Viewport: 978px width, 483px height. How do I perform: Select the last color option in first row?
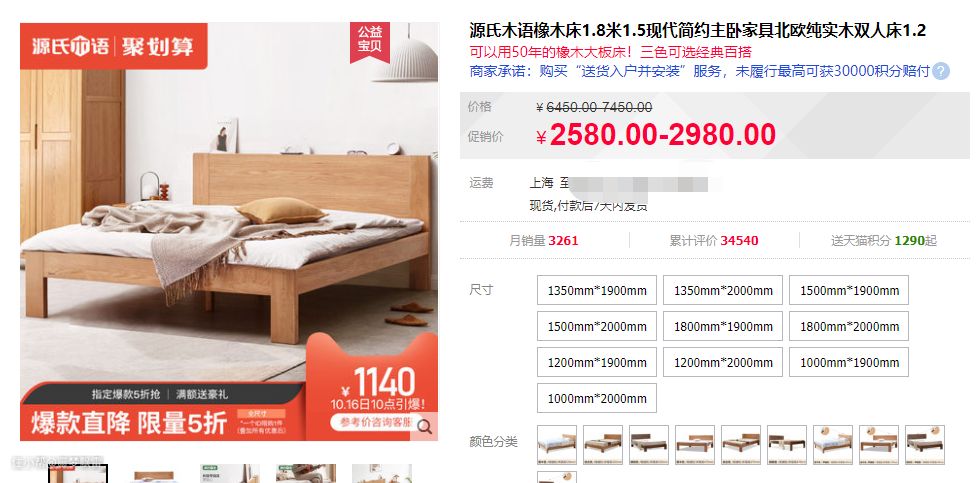pyautogui.click(x=925, y=445)
